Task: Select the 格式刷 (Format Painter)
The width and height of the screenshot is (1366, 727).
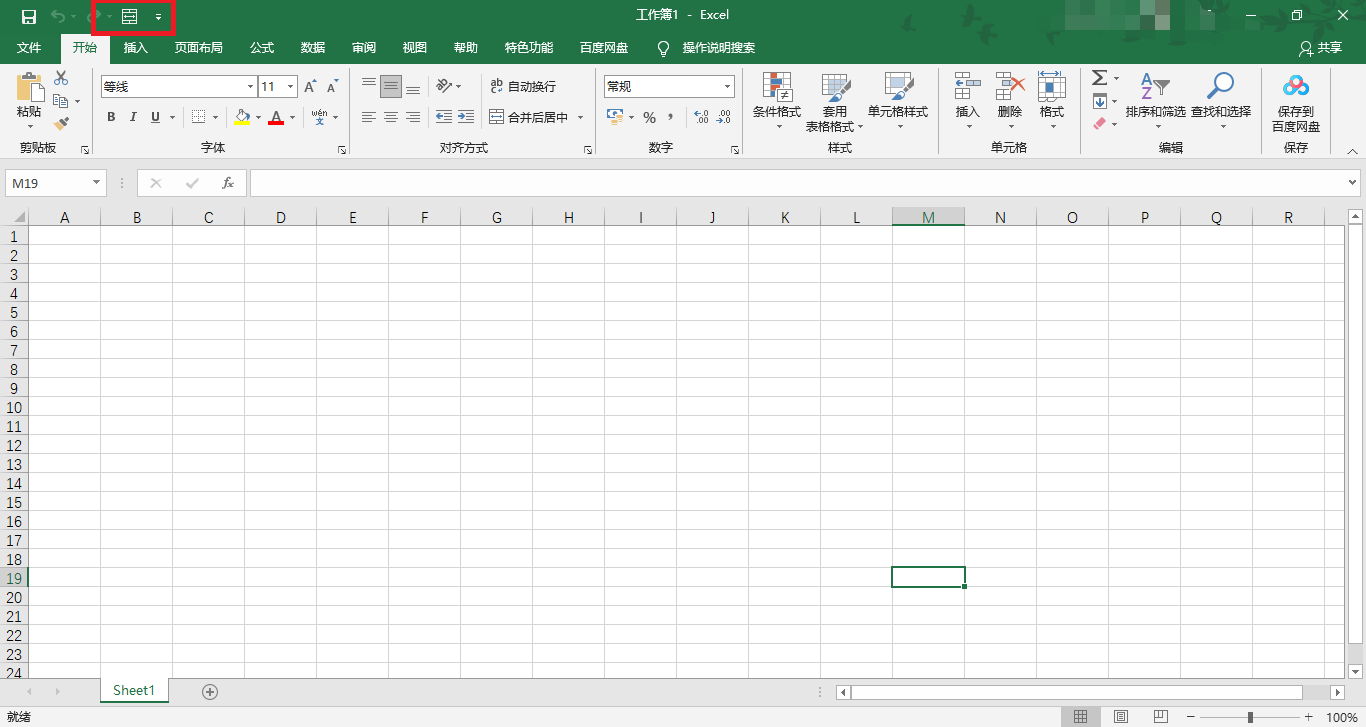Action: tap(60, 123)
